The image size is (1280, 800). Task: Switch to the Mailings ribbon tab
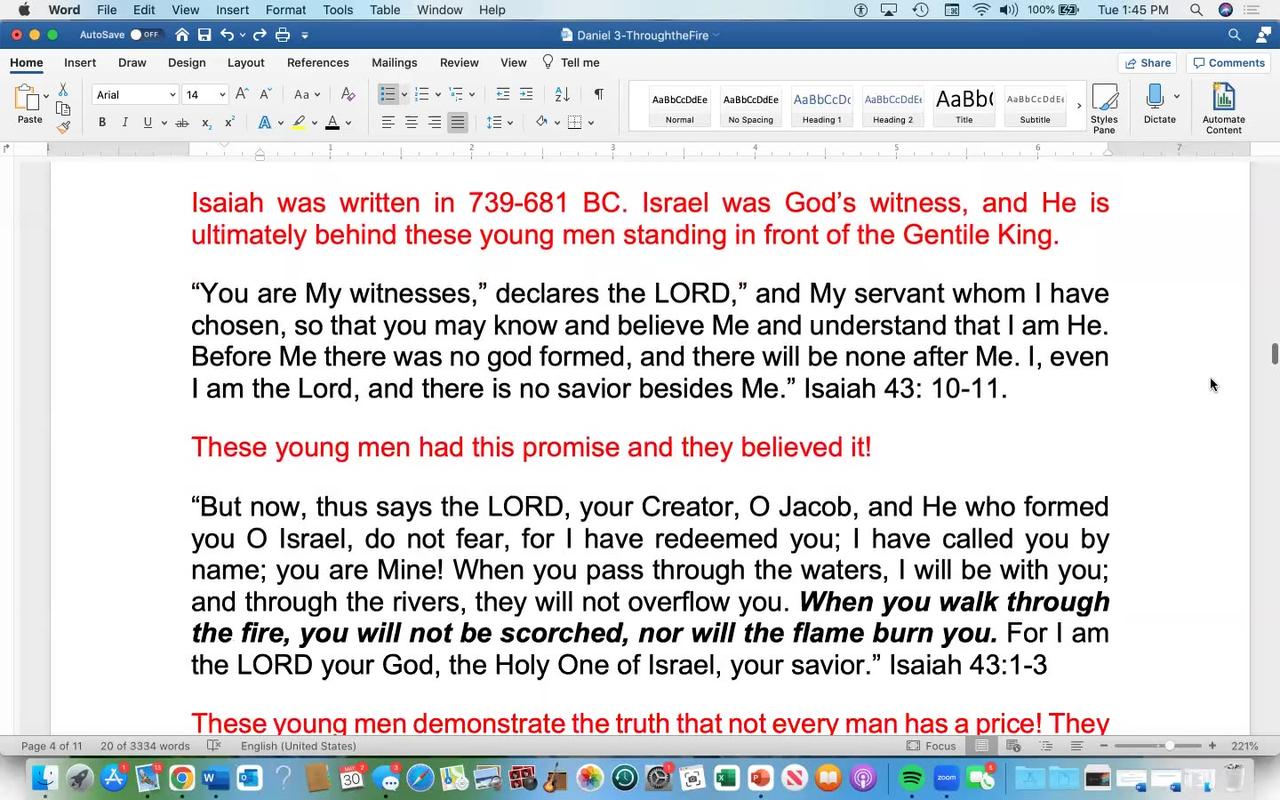[394, 62]
